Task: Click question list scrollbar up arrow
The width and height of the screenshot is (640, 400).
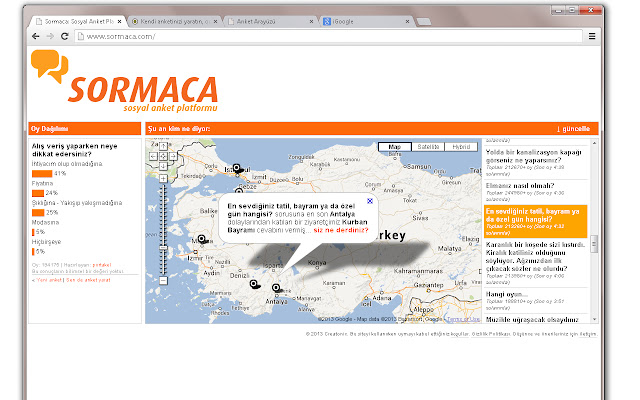Action: (x=594, y=143)
